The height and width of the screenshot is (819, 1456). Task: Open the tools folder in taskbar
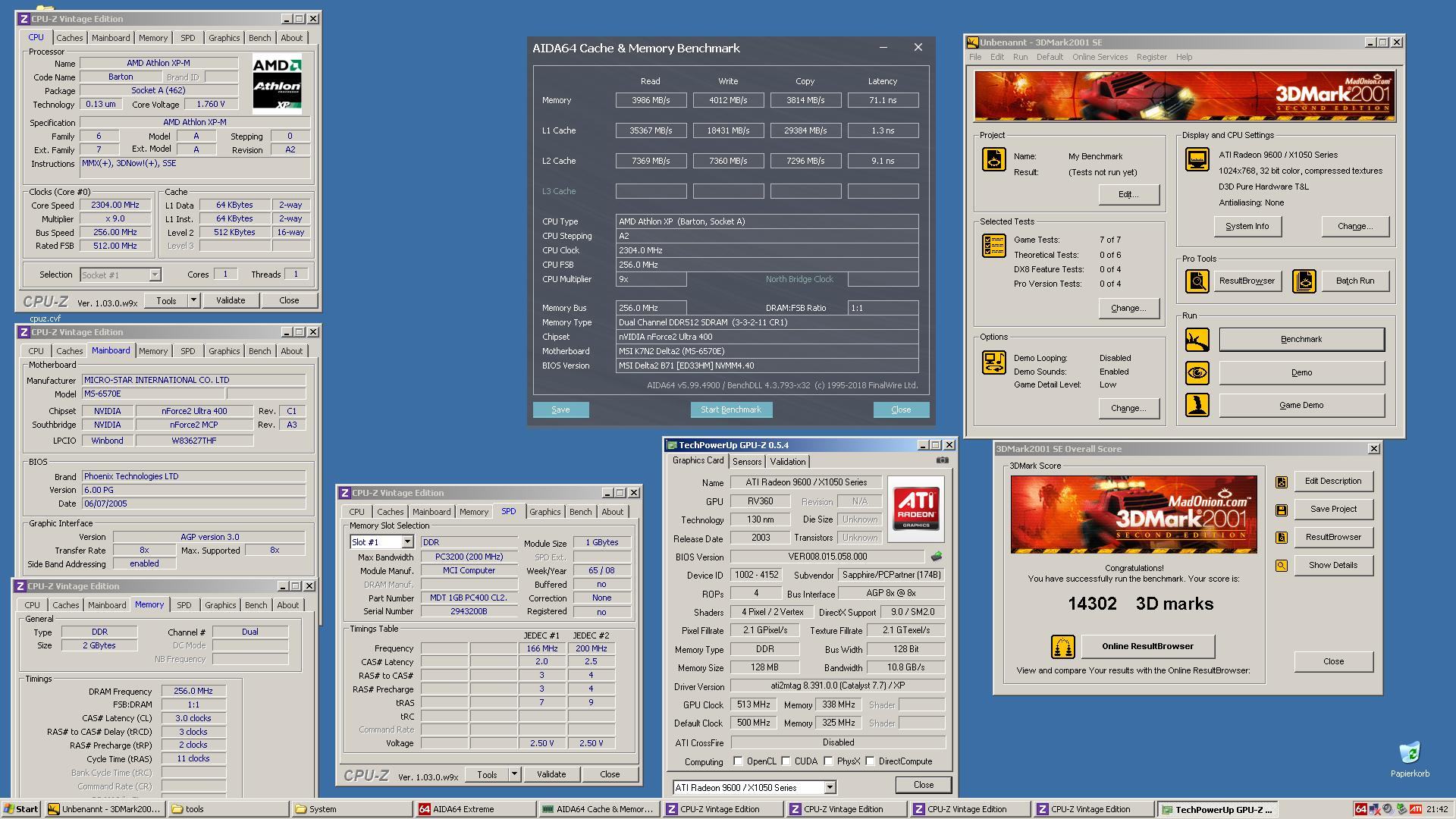point(229,809)
